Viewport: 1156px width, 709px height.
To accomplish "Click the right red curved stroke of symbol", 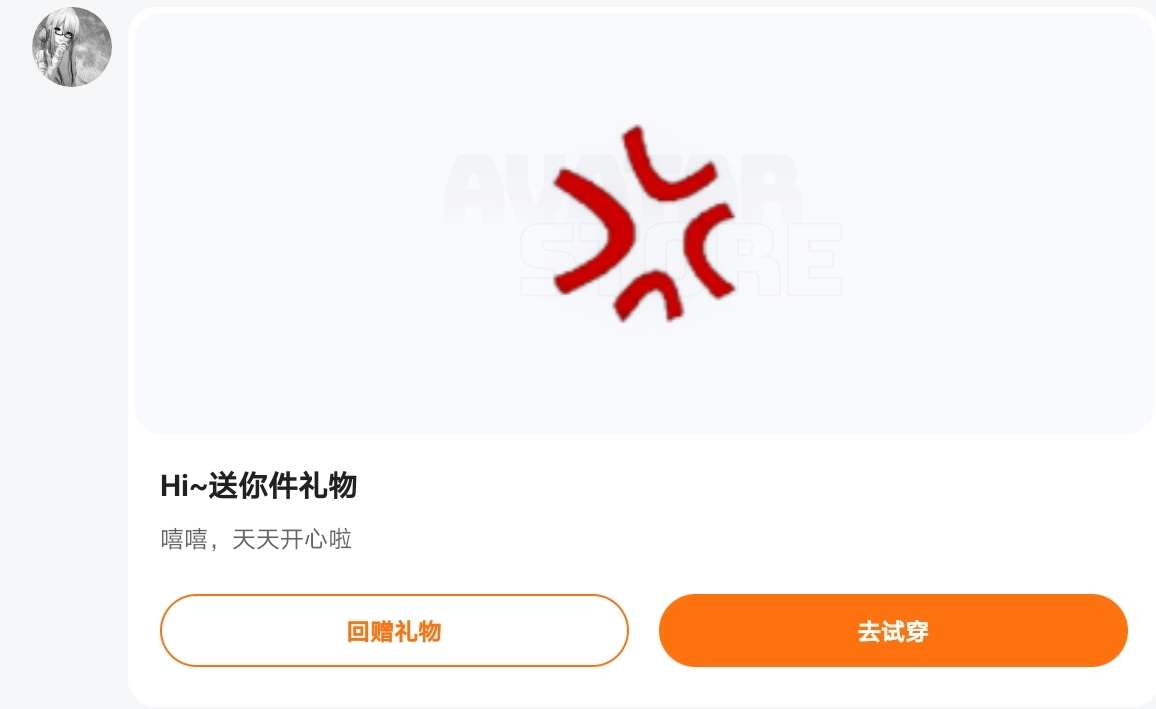I will point(709,250).
